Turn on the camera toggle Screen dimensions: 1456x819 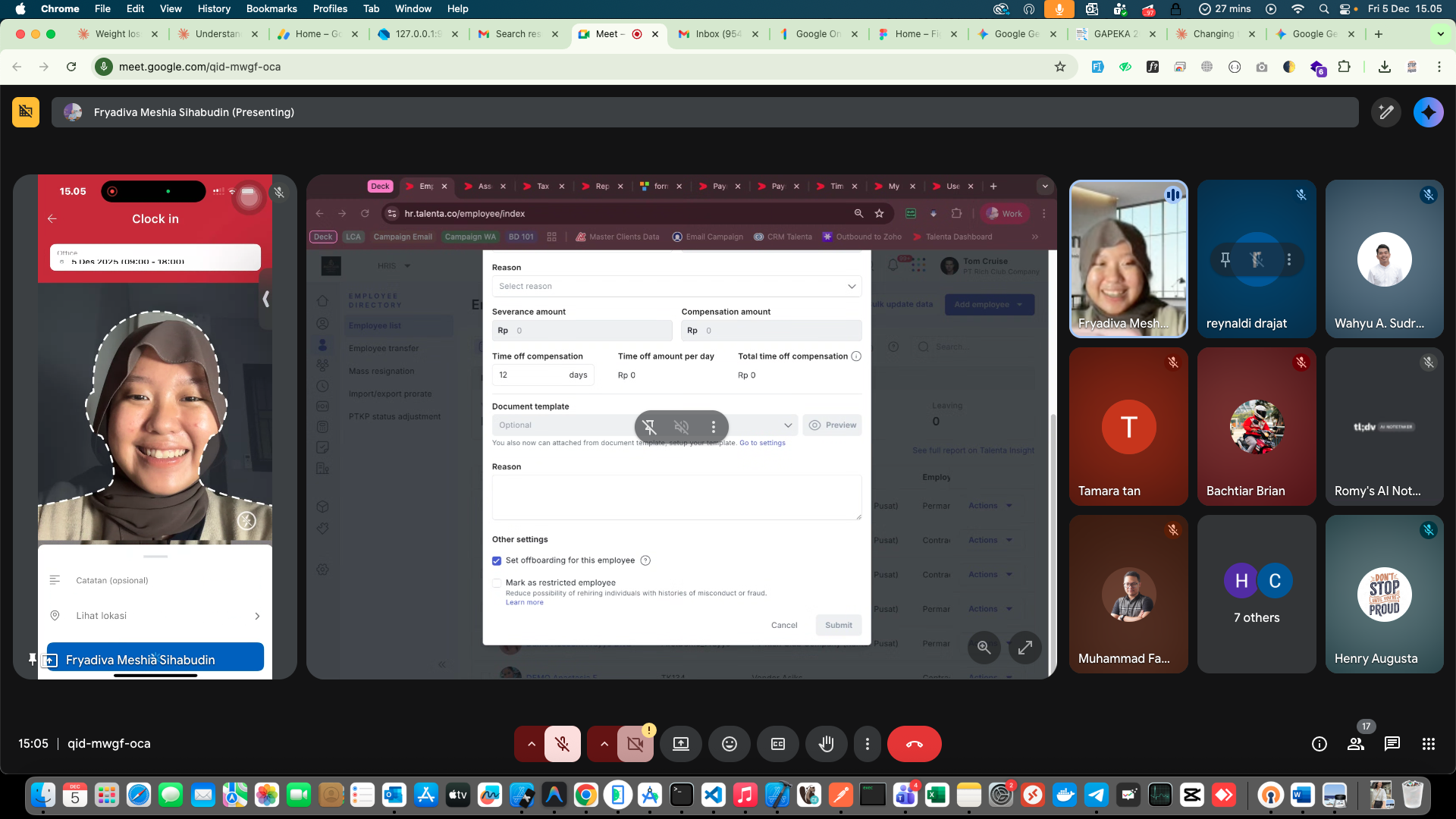[x=635, y=744]
